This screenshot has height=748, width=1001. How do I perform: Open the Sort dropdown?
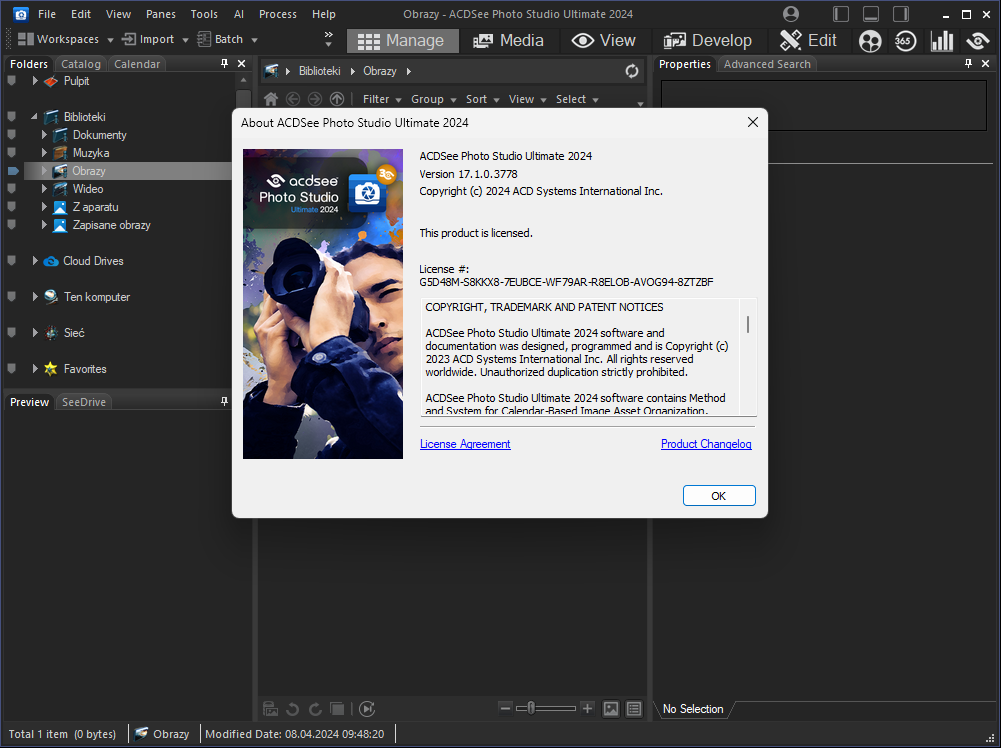[482, 99]
